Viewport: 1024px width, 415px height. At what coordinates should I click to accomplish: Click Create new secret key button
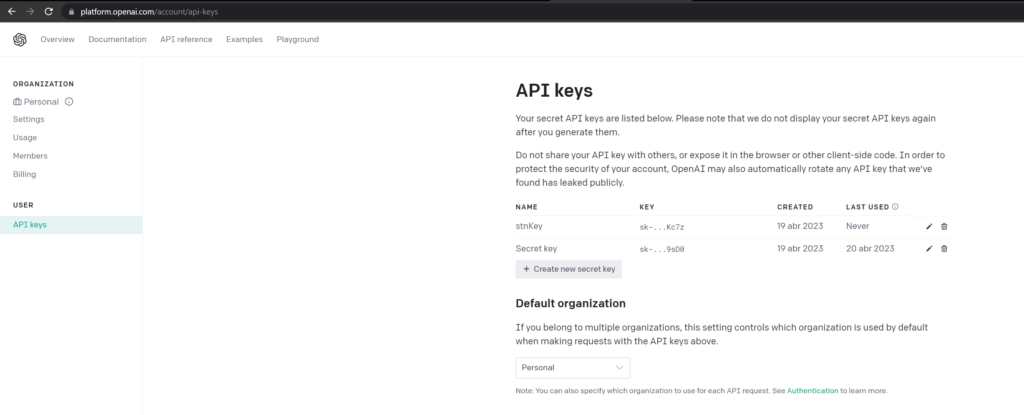[x=569, y=269]
